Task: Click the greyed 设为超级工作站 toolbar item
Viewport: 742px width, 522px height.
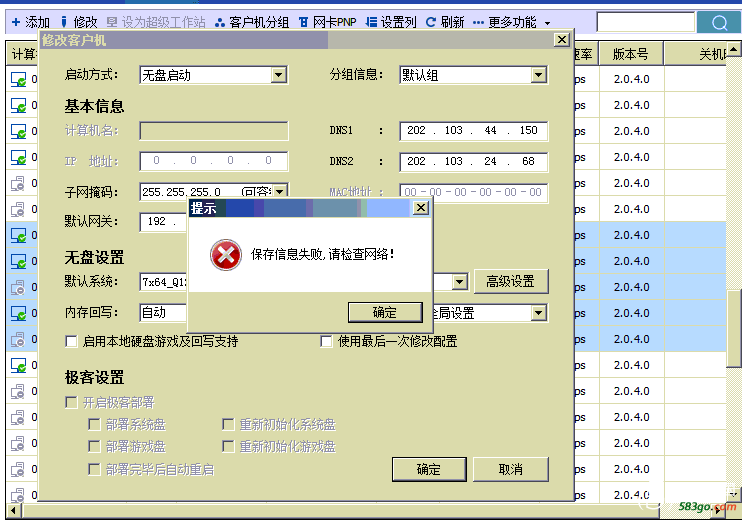Action: [x=156, y=22]
